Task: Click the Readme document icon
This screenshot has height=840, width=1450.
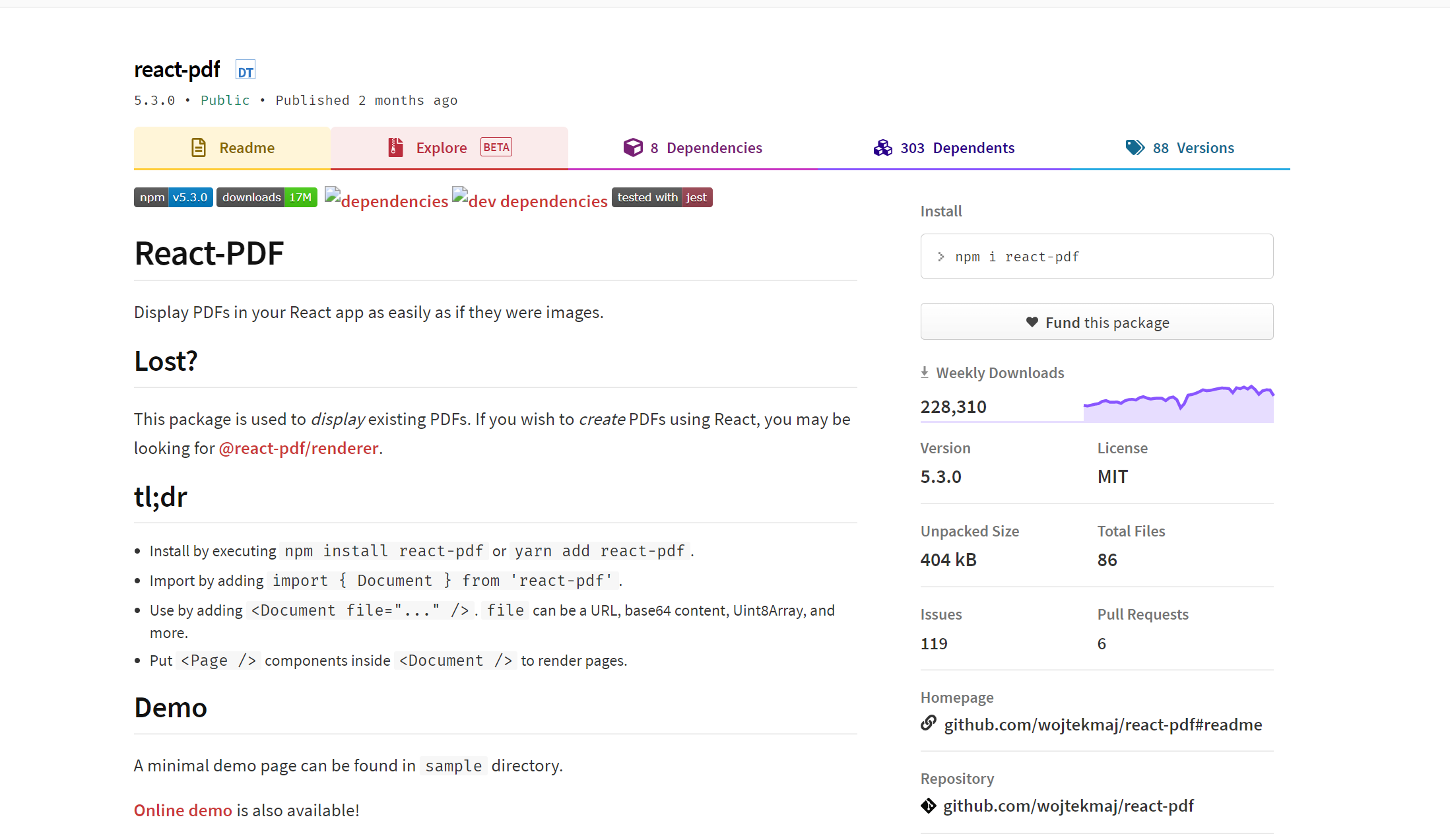Action: (x=199, y=147)
